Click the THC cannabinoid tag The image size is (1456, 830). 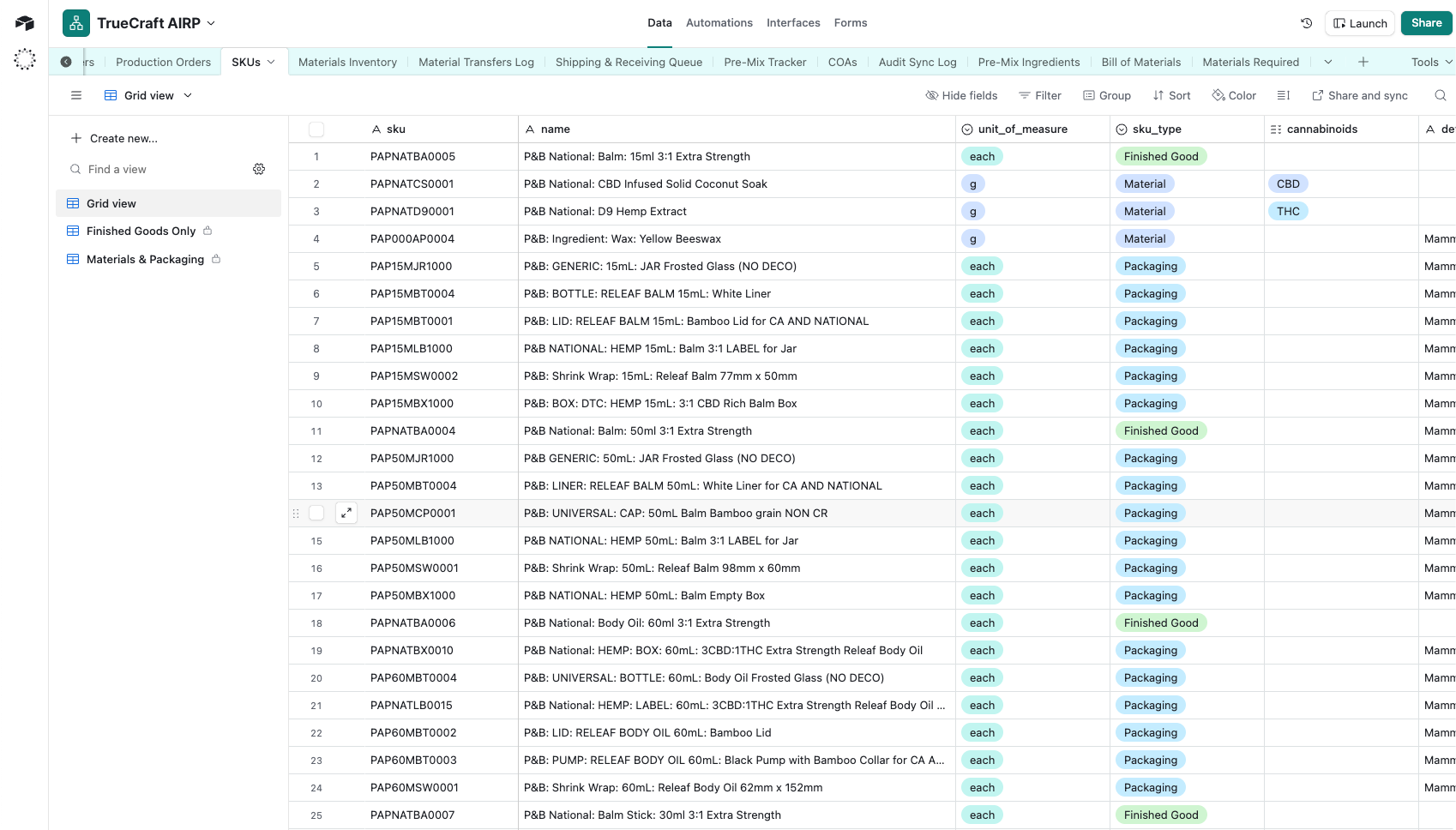[x=1288, y=211]
